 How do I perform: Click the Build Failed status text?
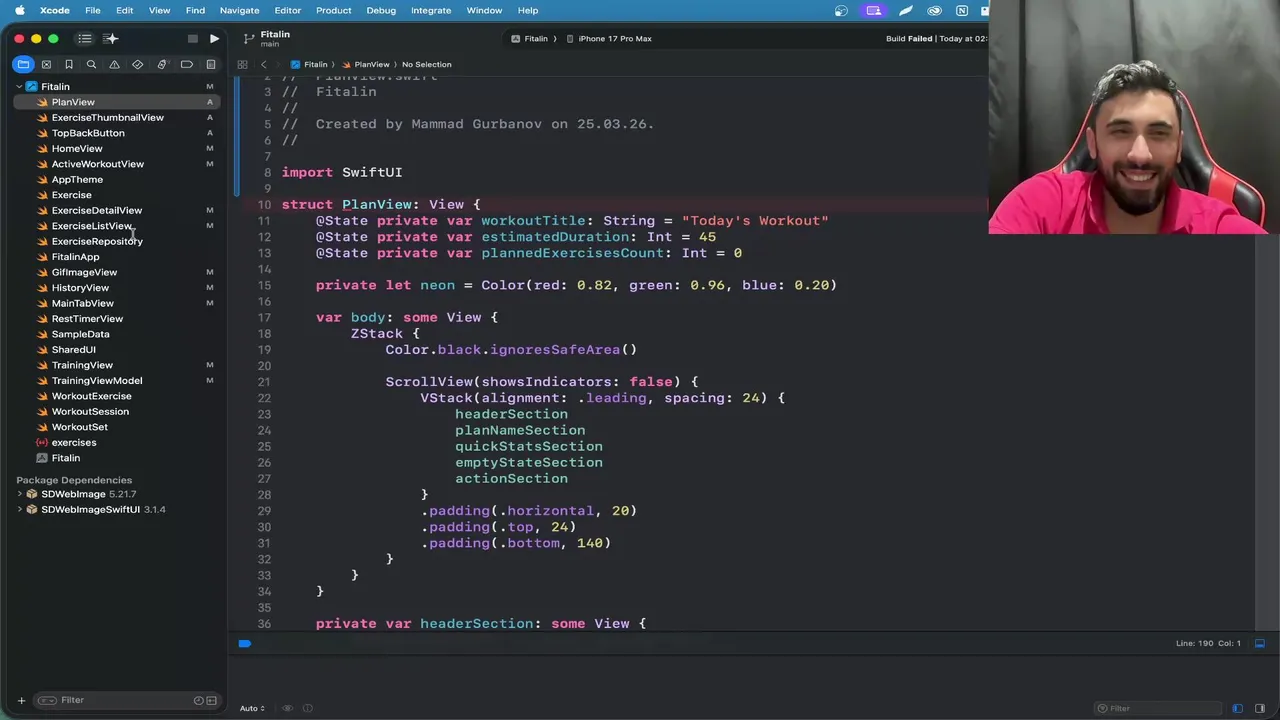pos(909,39)
